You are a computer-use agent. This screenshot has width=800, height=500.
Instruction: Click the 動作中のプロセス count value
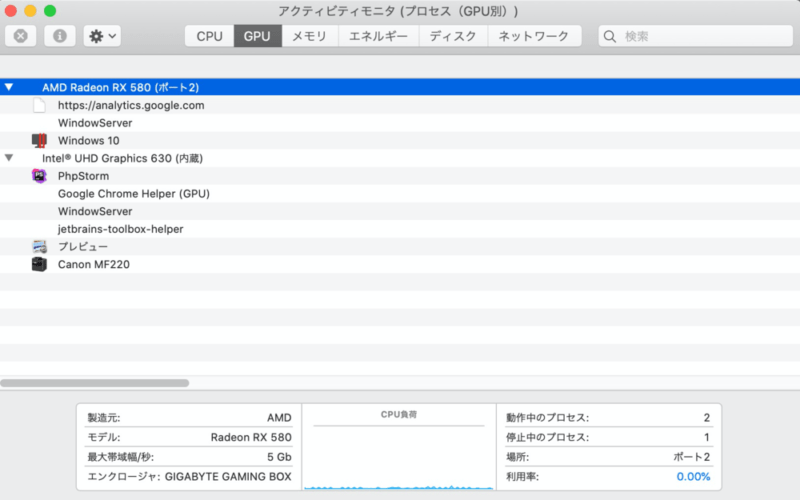[x=707, y=418]
